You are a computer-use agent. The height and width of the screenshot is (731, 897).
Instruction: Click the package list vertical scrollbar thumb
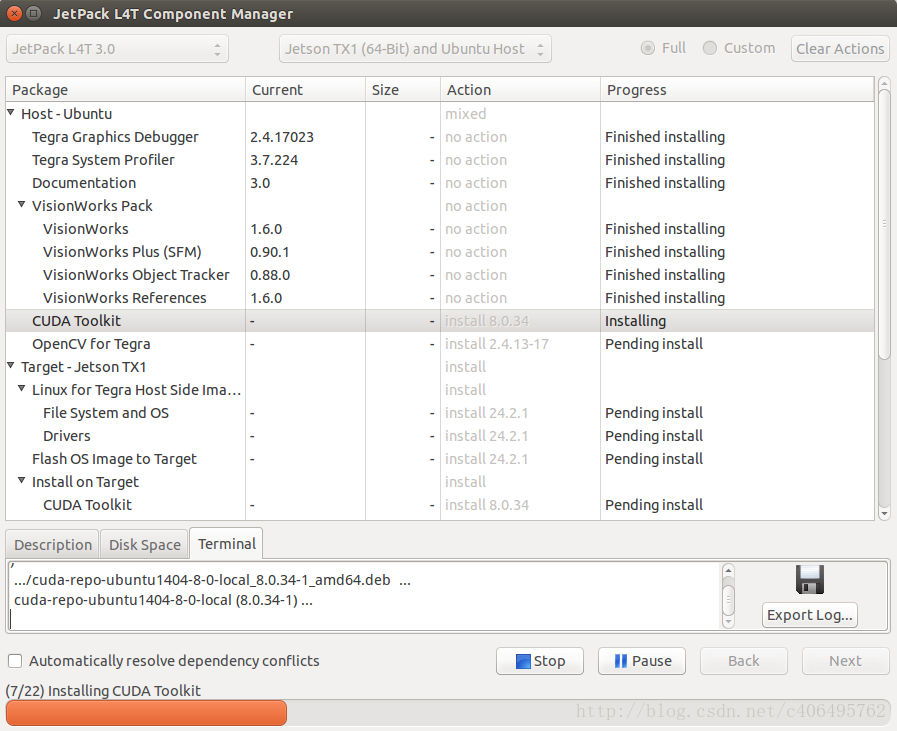click(884, 223)
